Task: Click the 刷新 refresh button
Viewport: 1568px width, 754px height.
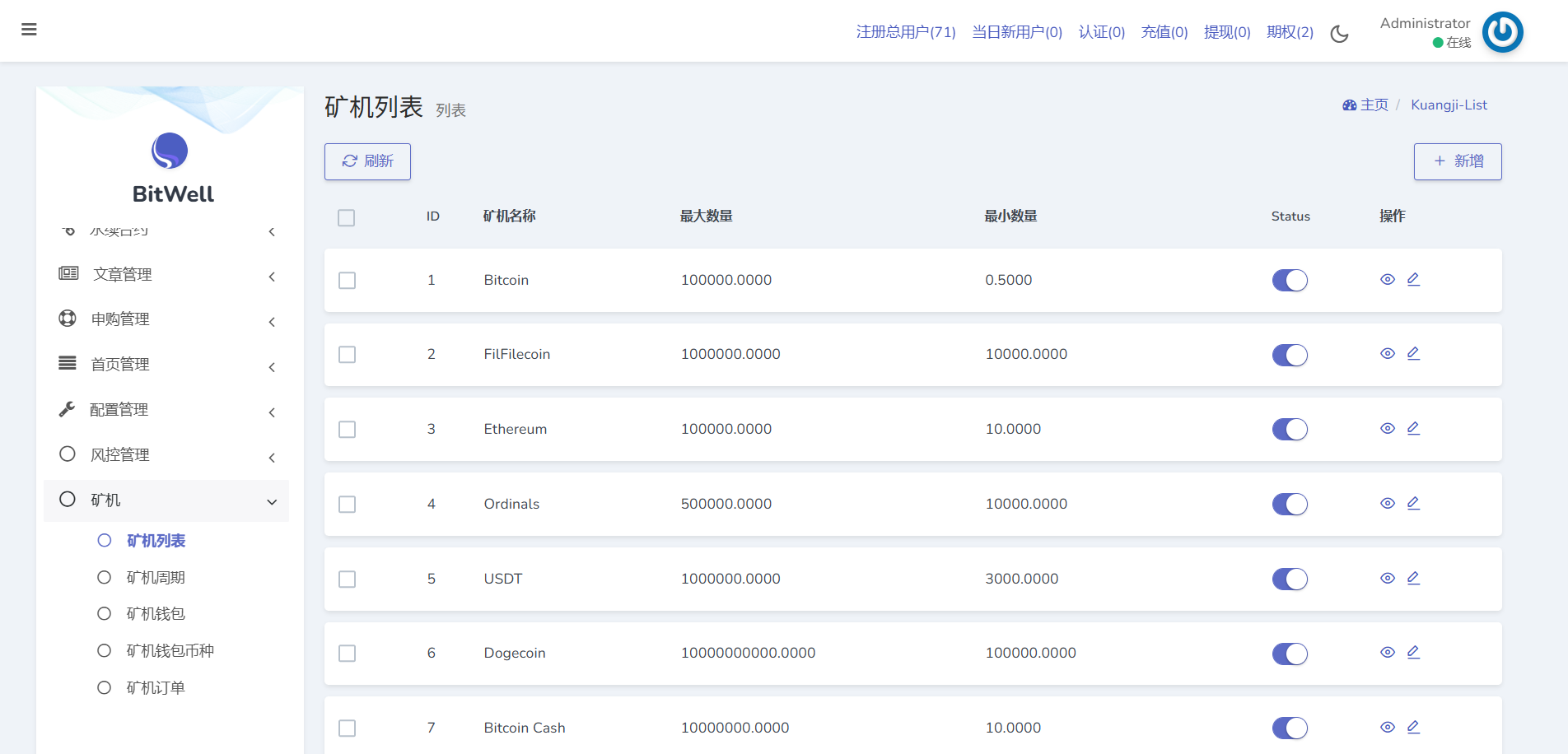Action: 367,161
